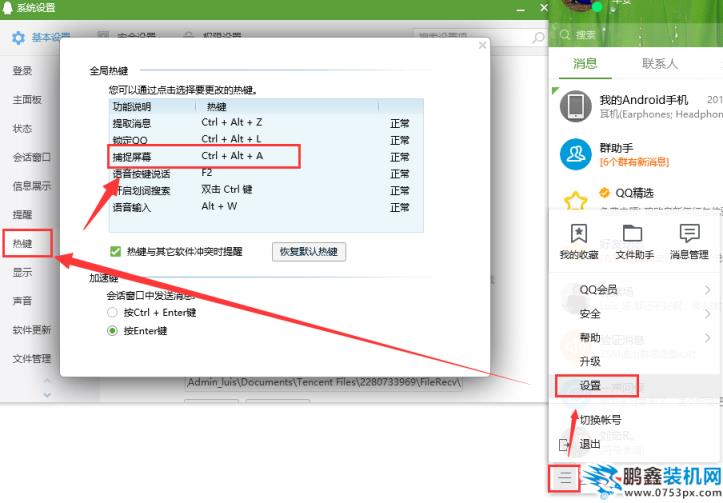Open 群助手 conversation
This screenshot has width=723, height=503.
pos(636,154)
